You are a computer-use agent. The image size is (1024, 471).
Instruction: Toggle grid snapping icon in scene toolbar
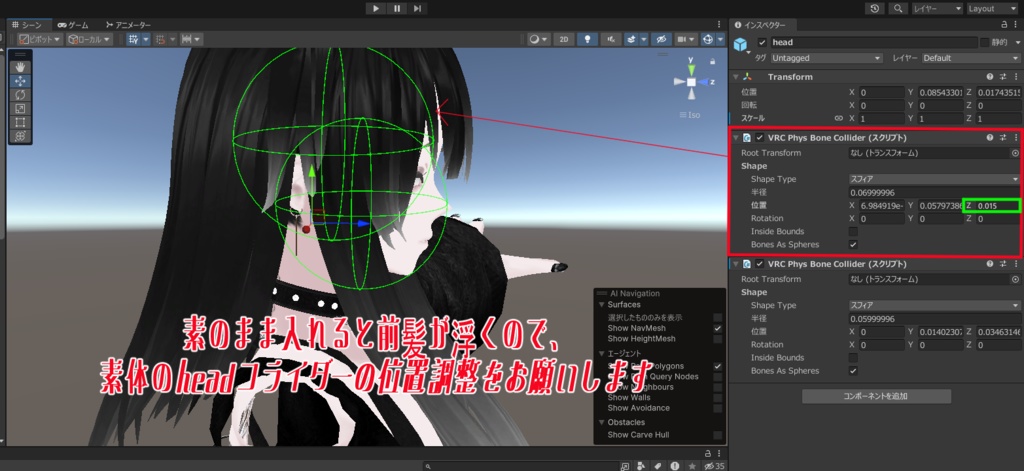134,39
